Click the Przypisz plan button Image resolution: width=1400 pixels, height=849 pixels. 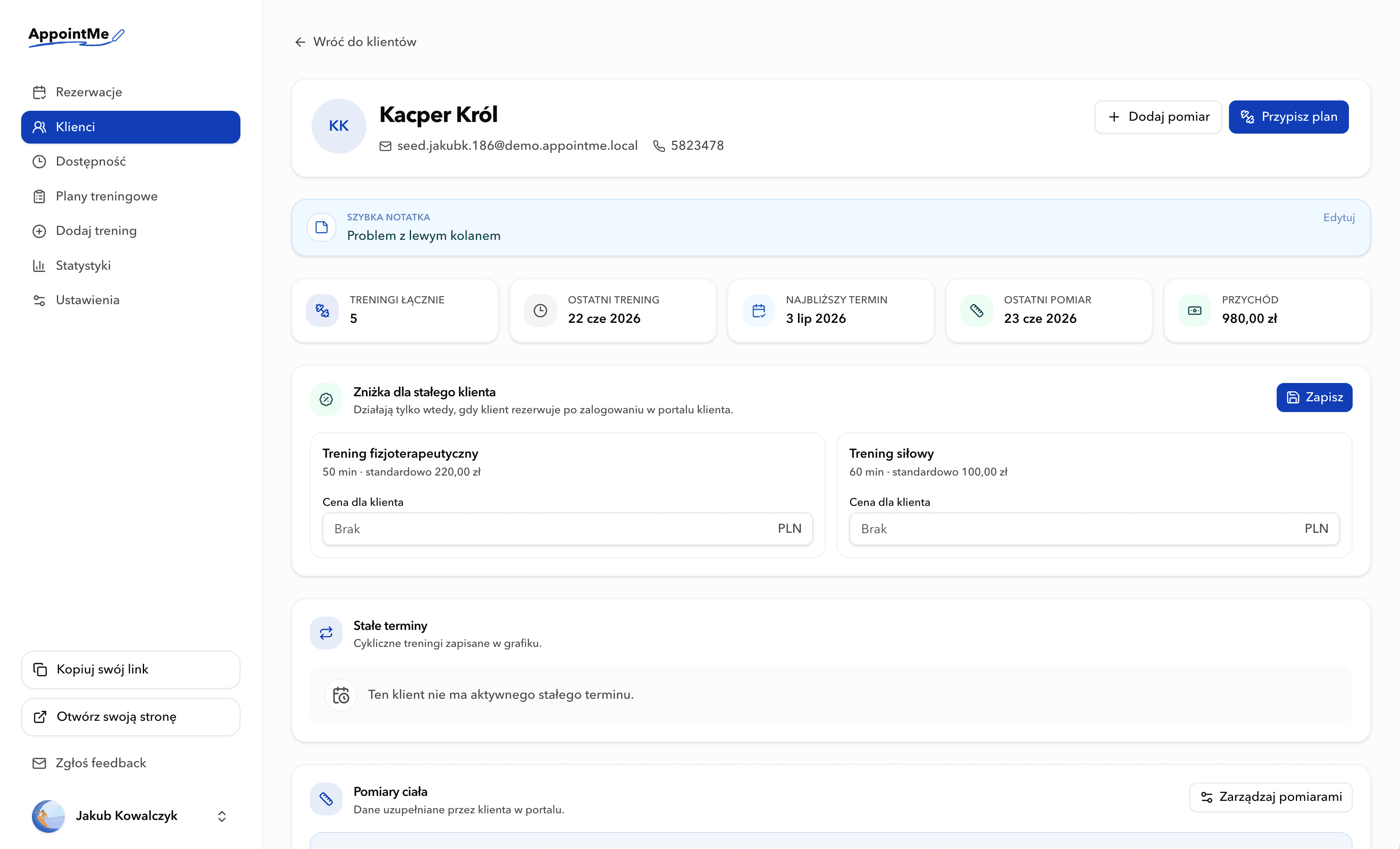click(1288, 117)
